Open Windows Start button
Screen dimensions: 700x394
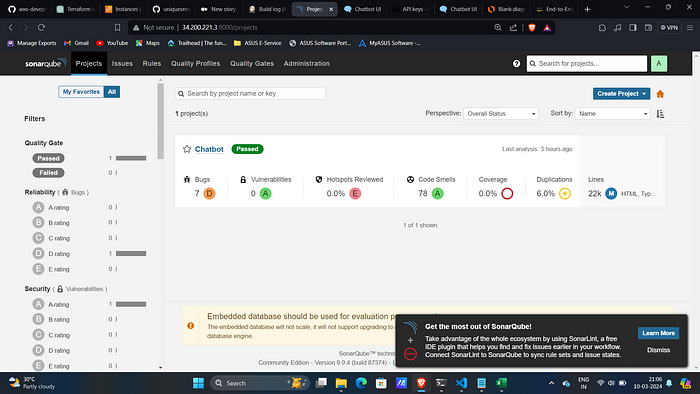pyautogui.click(x=198, y=383)
